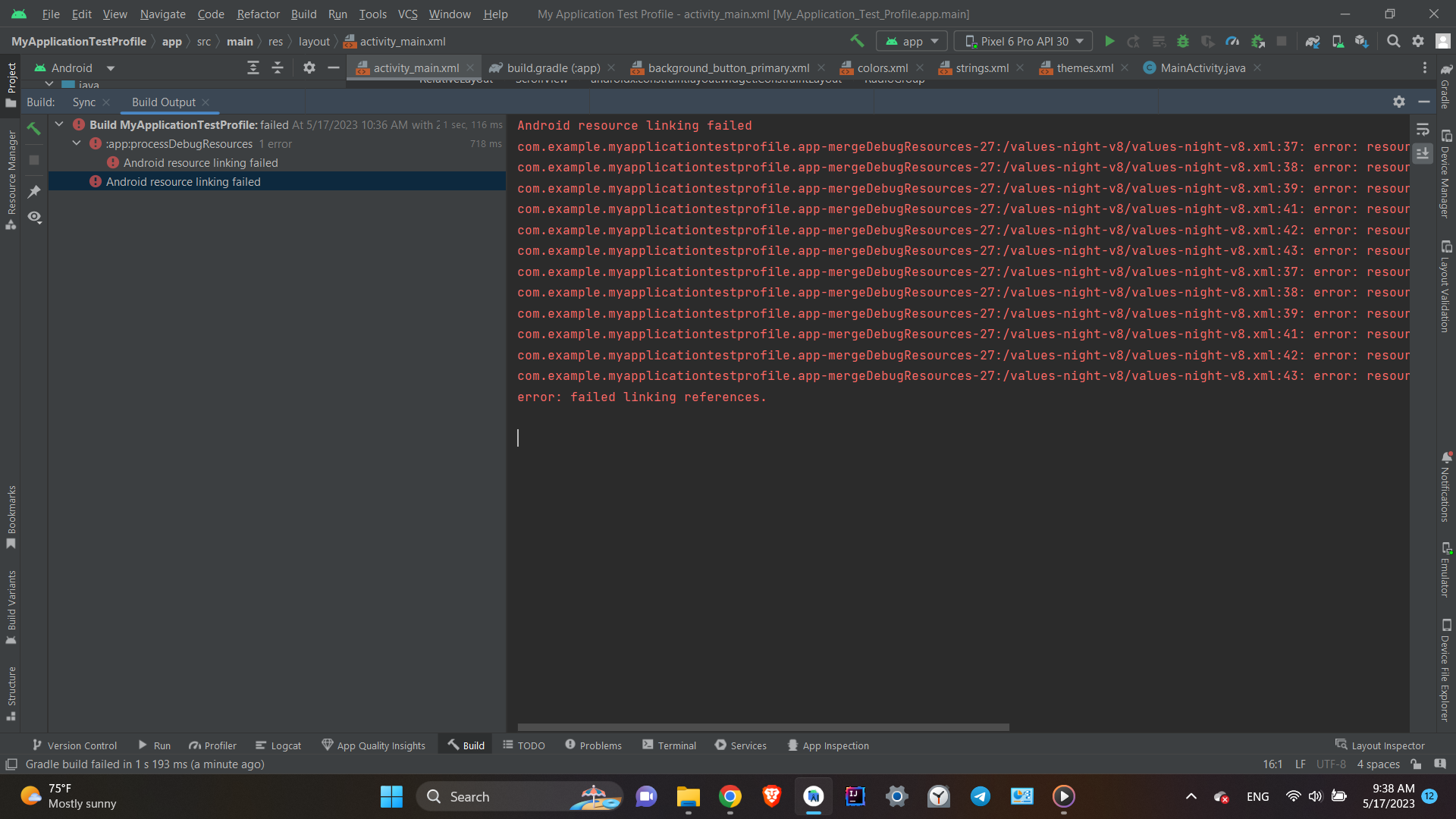The height and width of the screenshot is (819, 1456).
Task: Open SDK Manager toolbar icon
Action: 1362,41
